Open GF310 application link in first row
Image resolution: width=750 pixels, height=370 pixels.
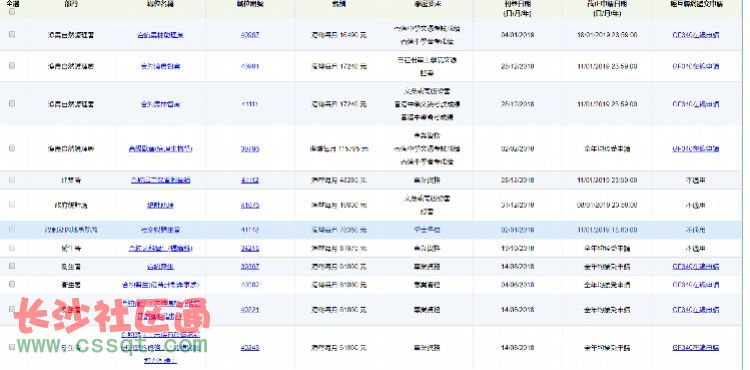coord(695,35)
